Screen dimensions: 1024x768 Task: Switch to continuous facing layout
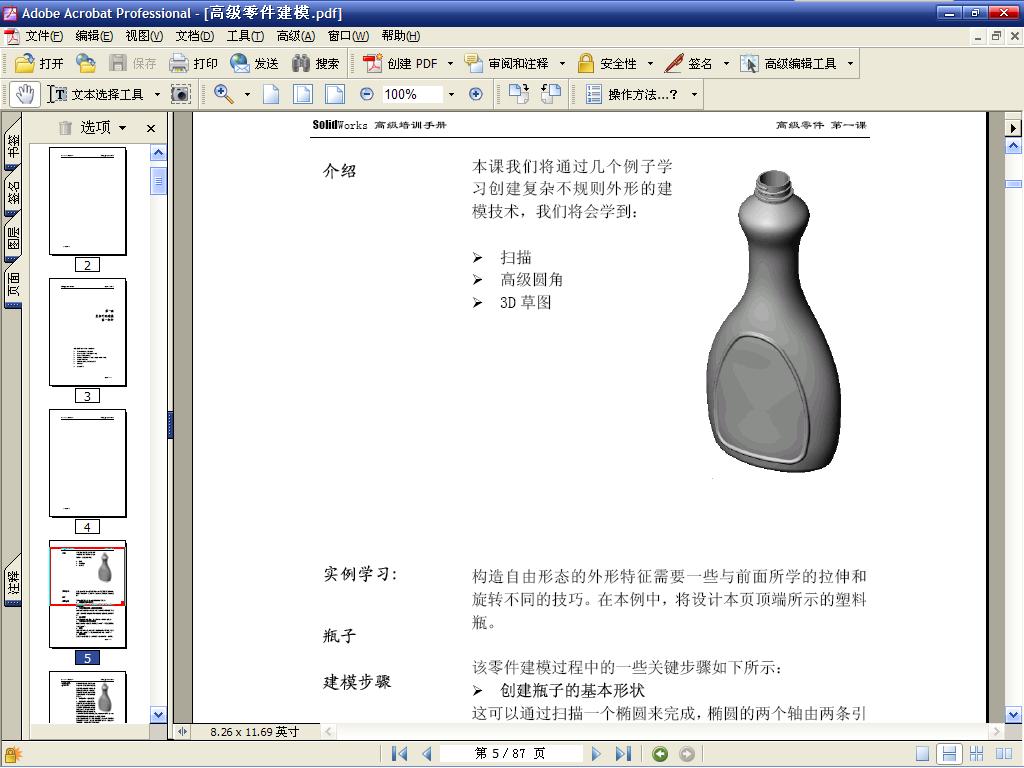tap(976, 754)
